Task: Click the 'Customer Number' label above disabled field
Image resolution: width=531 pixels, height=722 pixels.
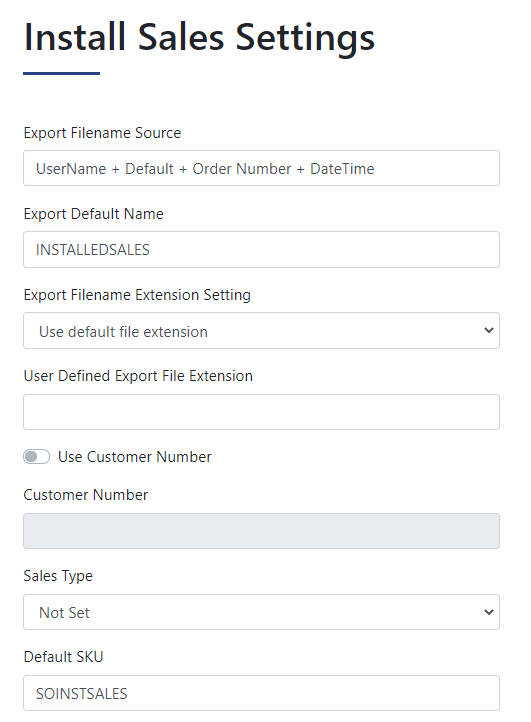Action: pyautogui.click(x=86, y=495)
